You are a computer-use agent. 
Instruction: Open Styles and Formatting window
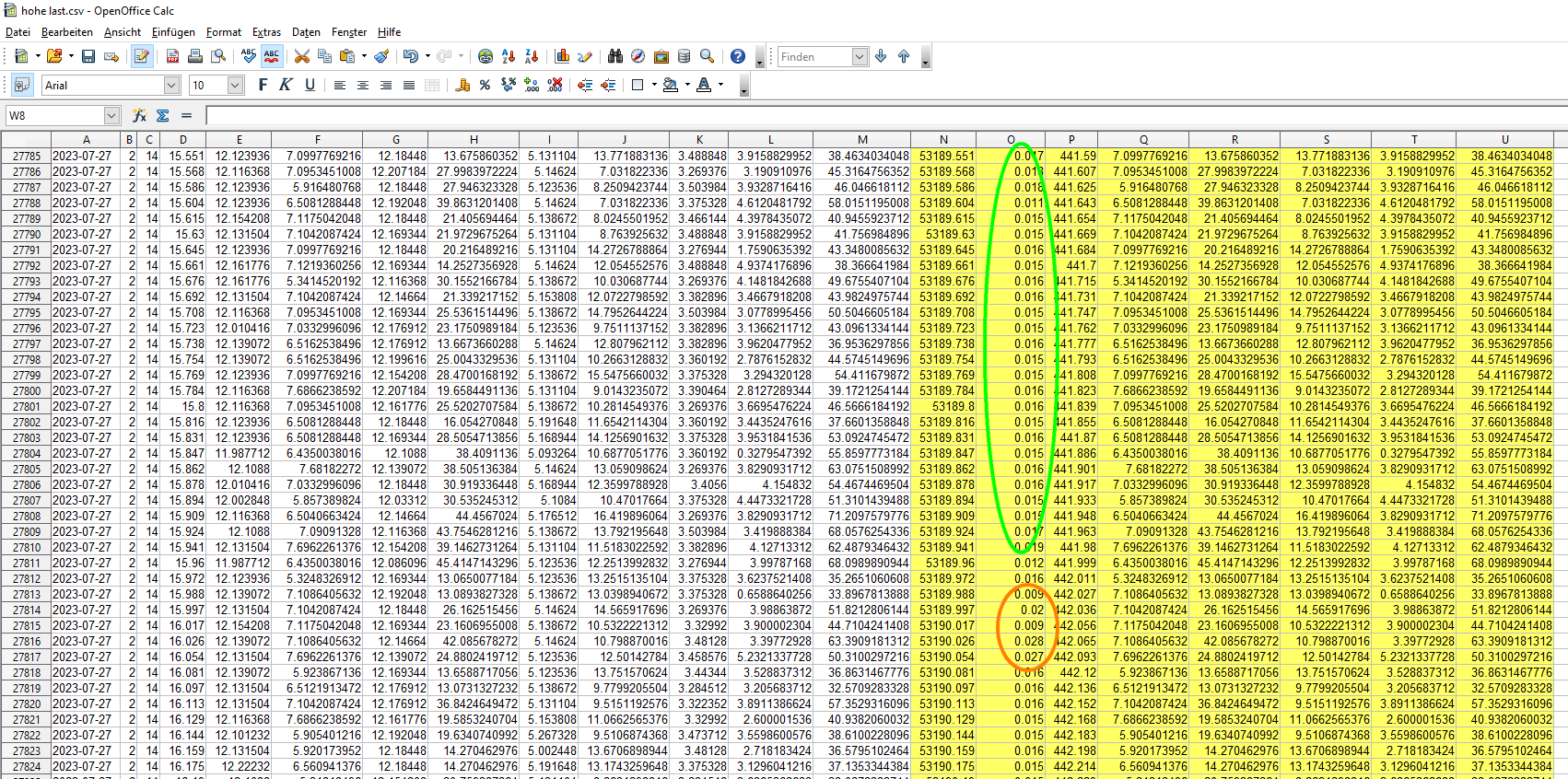21,85
